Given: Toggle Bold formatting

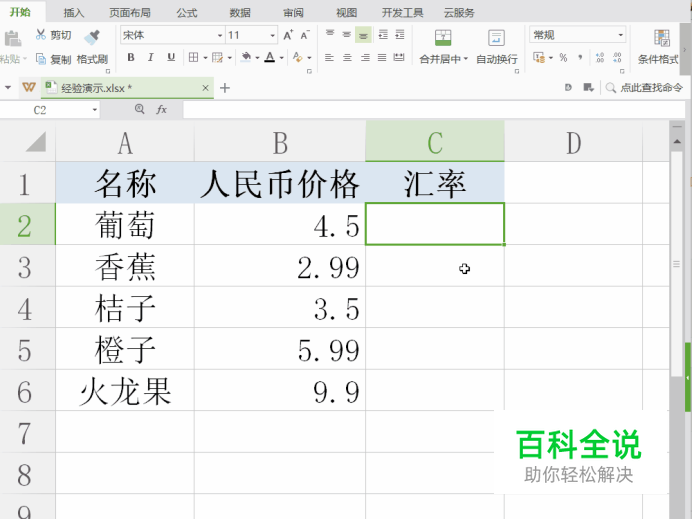Looking at the screenshot, I should click(x=131, y=57).
